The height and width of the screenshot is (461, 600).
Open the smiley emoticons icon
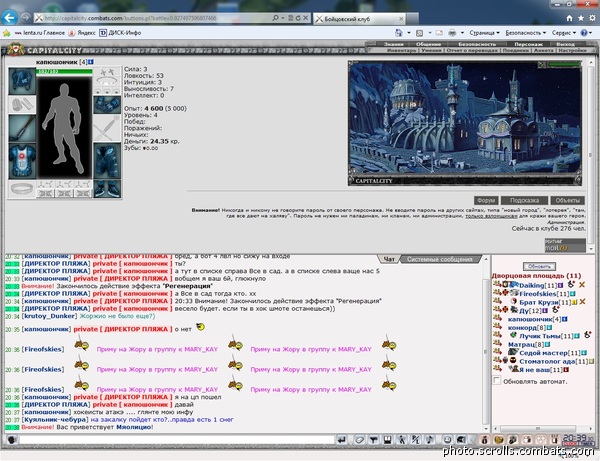point(447,440)
